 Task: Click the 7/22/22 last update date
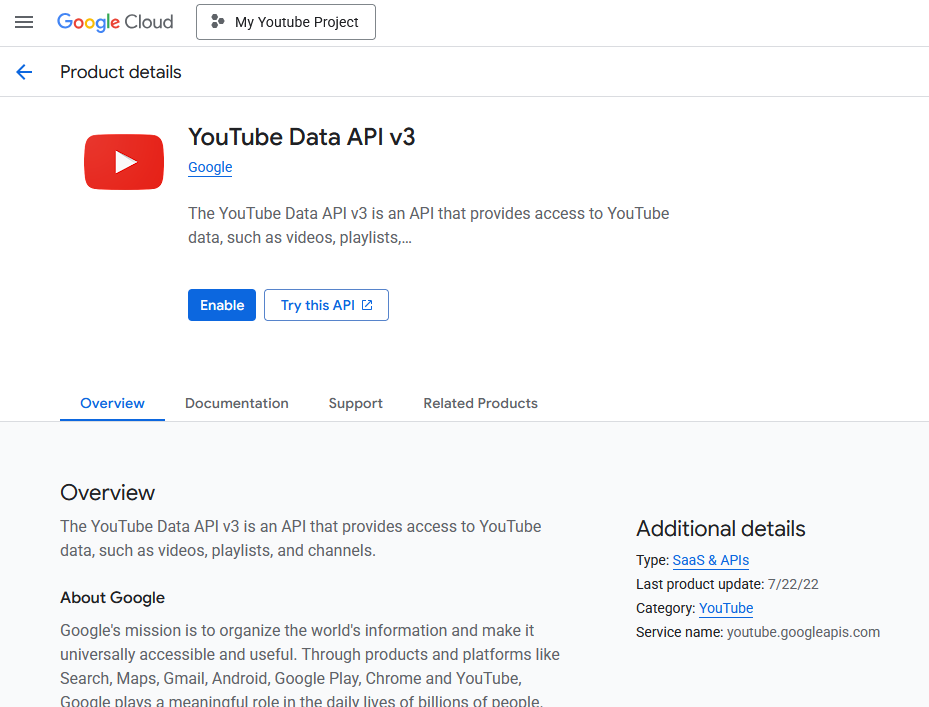click(x=793, y=584)
